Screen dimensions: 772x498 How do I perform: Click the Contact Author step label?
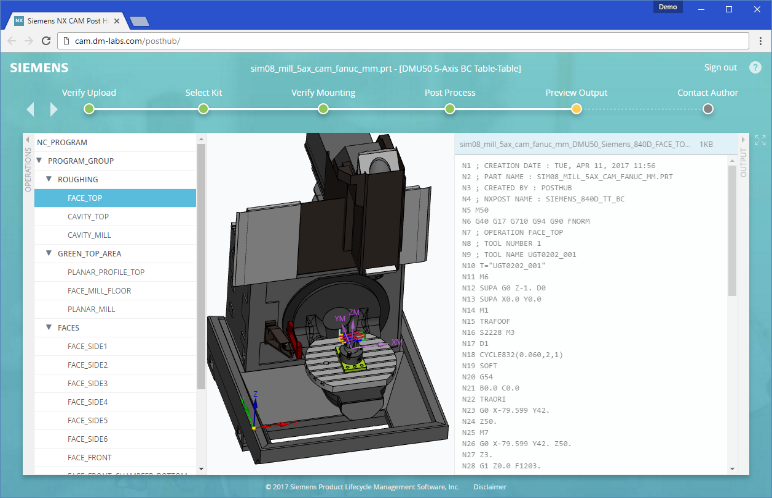(x=708, y=93)
